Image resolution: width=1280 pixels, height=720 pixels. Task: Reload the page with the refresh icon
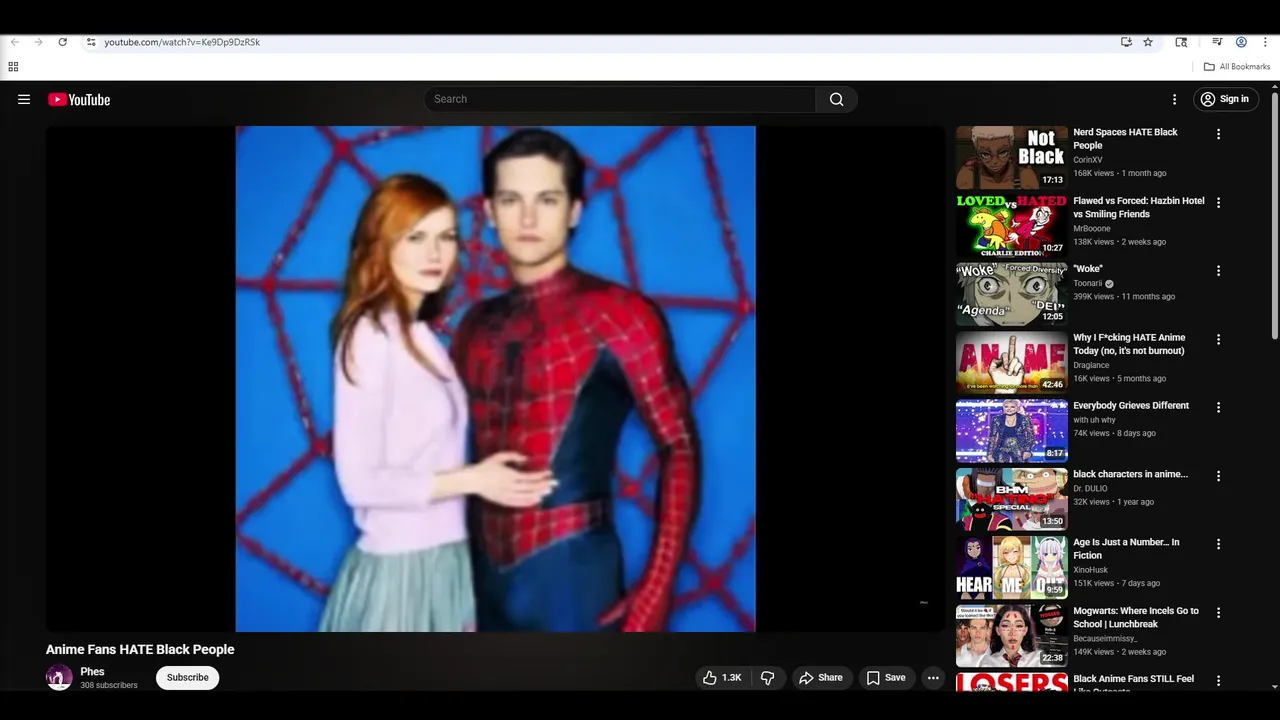pyautogui.click(x=62, y=42)
